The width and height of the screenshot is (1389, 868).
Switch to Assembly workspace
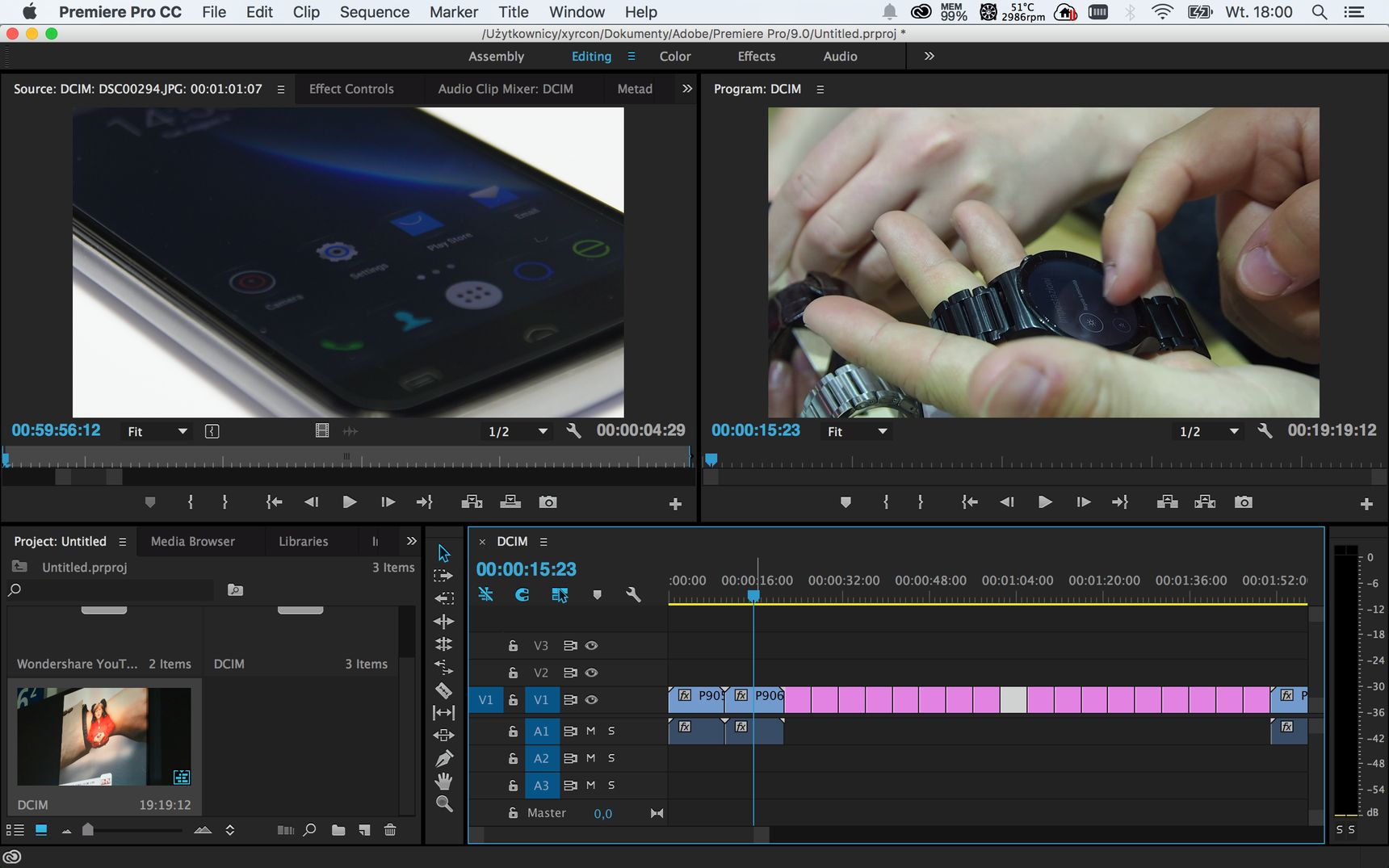[496, 57]
